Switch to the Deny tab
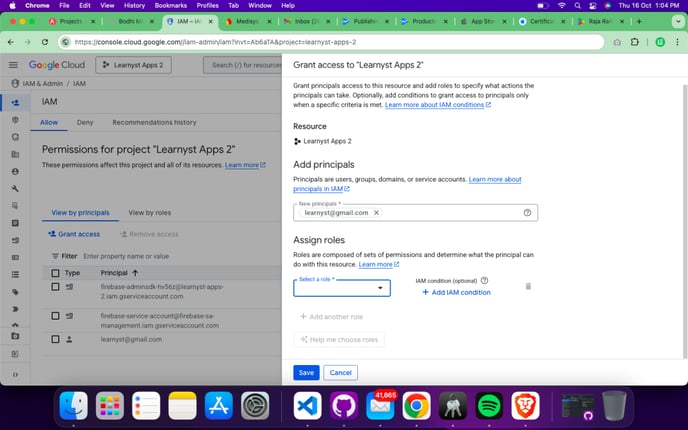 85,122
